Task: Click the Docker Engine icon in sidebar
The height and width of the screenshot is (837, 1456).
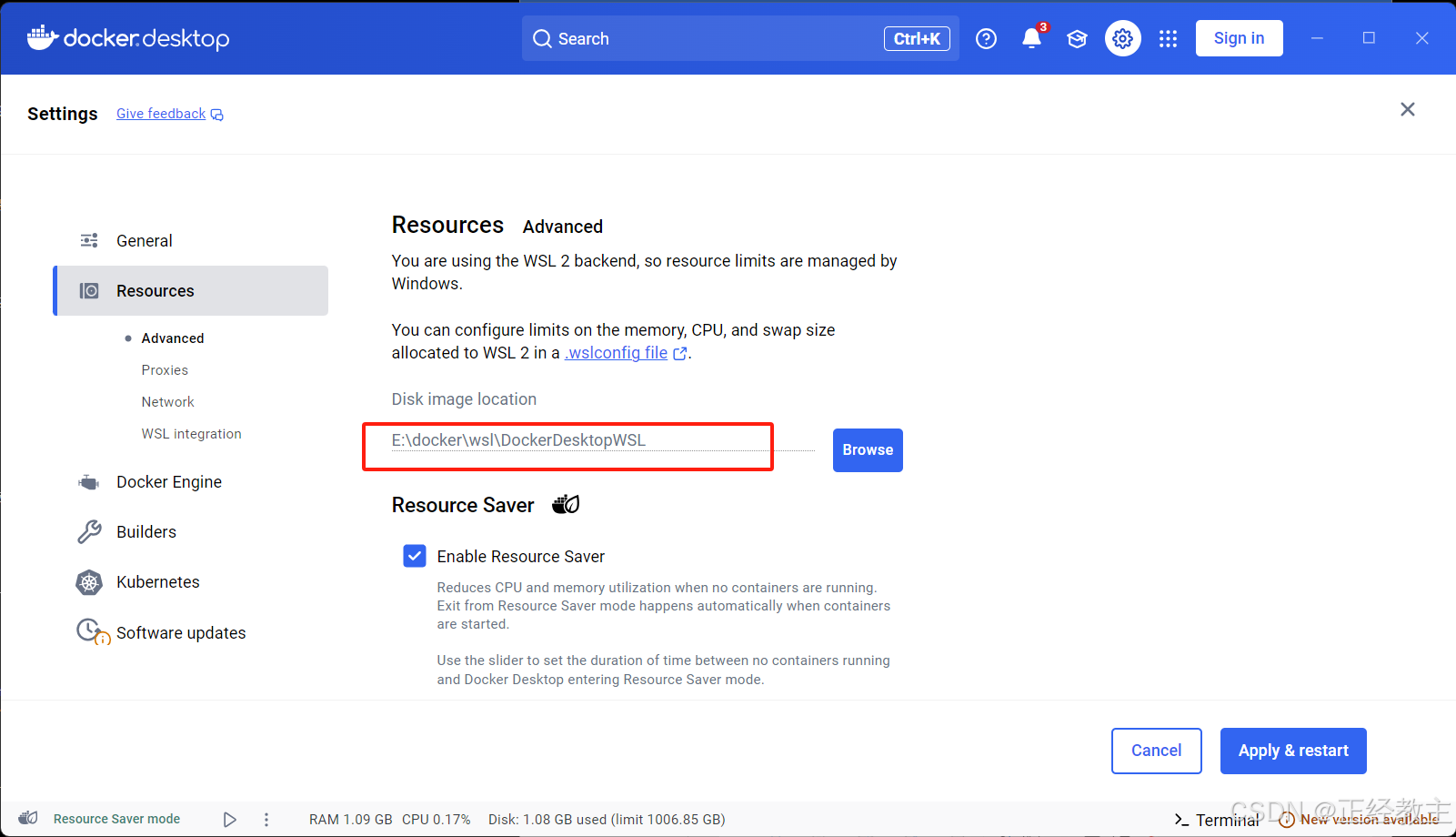Action: 89,482
